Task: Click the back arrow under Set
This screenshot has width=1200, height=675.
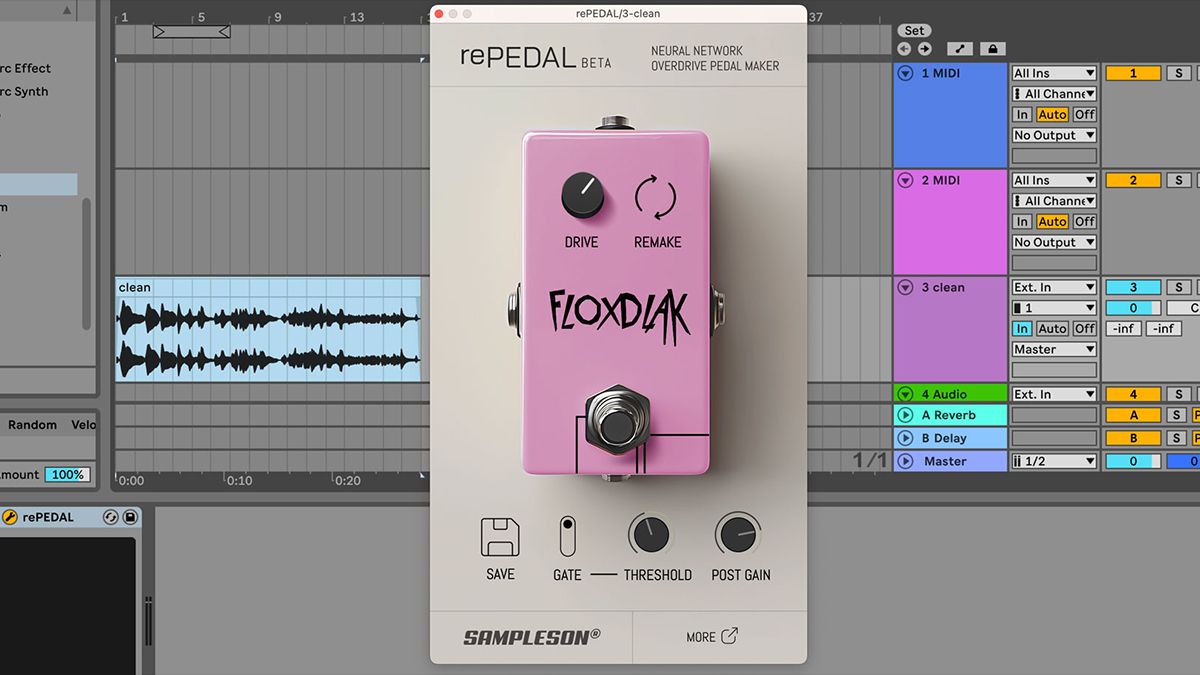Action: pos(904,48)
